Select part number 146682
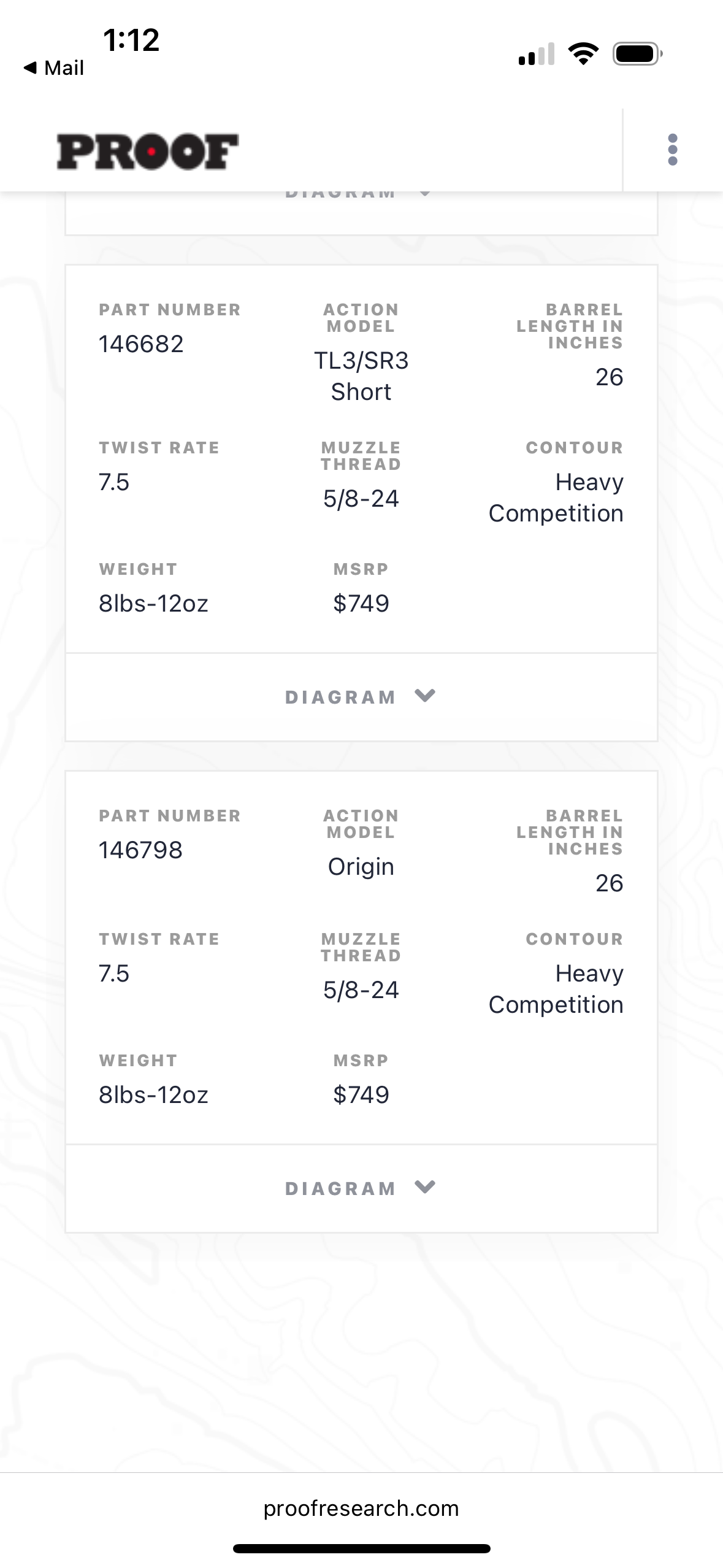The width and height of the screenshot is (723, 1568). point(141,344)
